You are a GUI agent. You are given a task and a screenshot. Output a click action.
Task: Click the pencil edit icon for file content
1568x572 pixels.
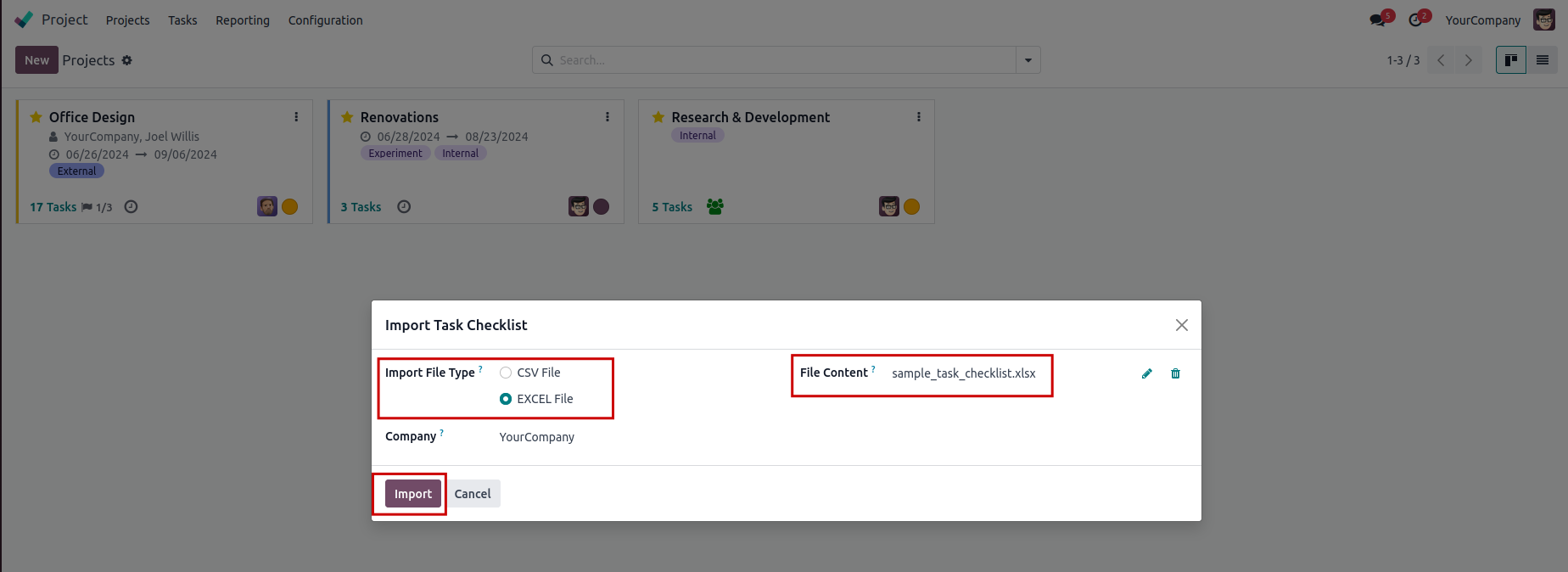point(1146,373)
